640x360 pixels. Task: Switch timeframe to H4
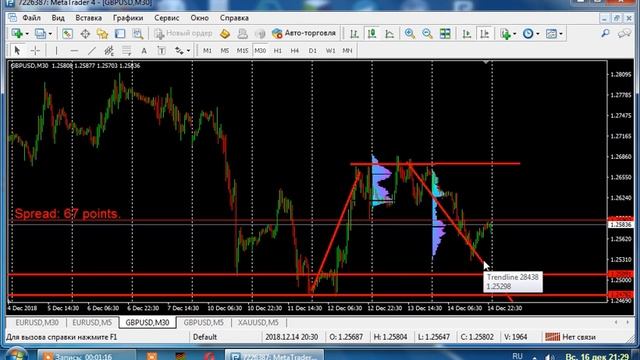295,51
